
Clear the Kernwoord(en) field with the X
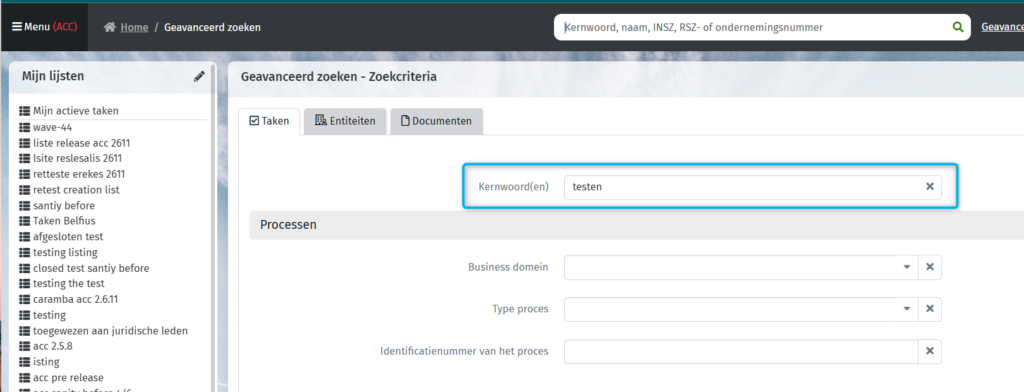point(930,187)
